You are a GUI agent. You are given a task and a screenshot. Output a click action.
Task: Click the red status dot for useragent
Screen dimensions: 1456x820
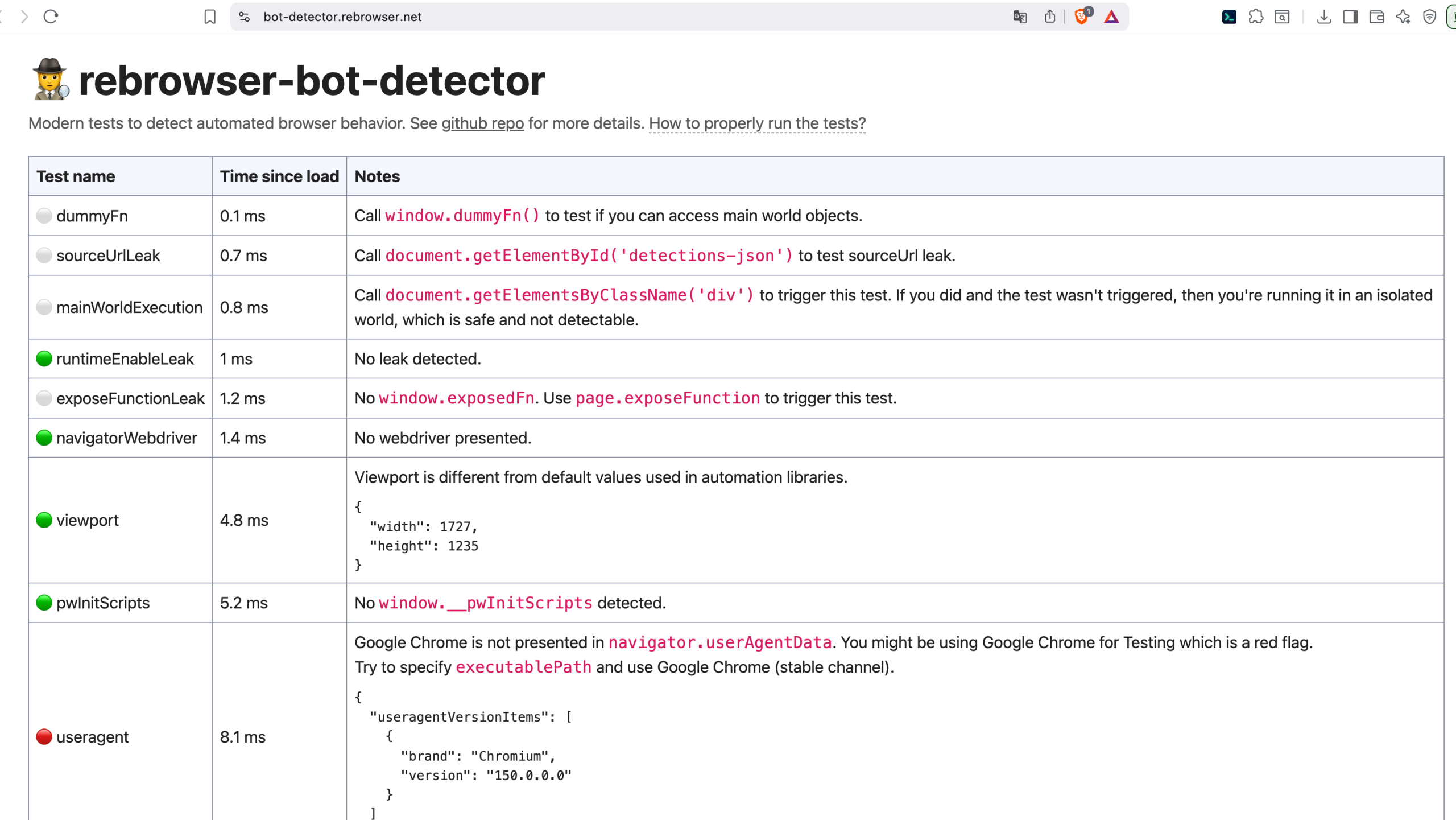point(44,737)
